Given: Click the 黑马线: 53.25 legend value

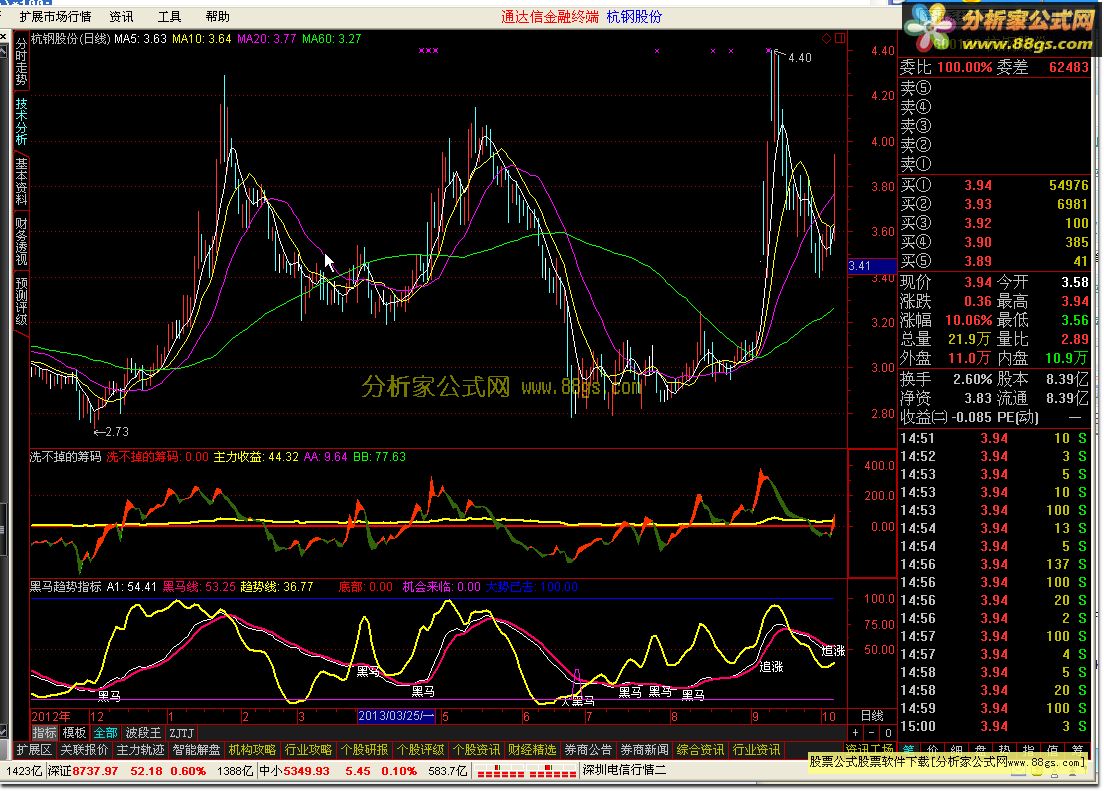Looking at the screenshot, I should [x=199, y=587].
